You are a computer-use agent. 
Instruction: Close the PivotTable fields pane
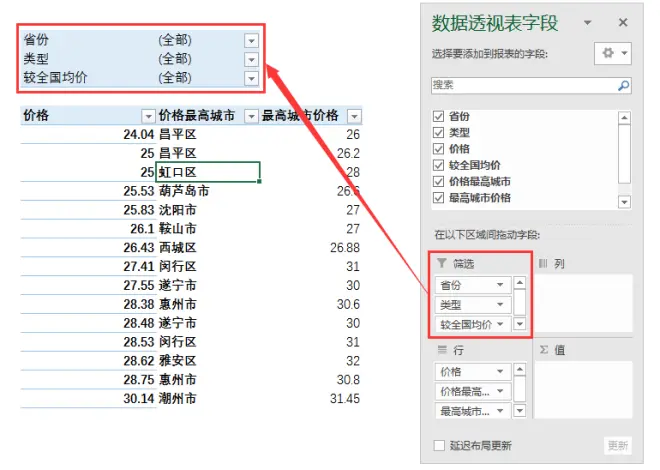(623, 22)
